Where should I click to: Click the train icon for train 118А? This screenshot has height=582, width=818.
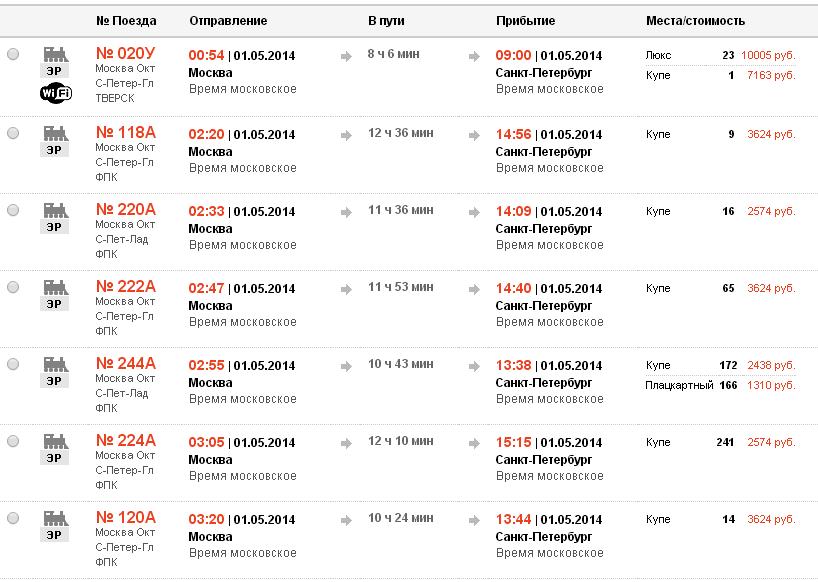[54, 133]
